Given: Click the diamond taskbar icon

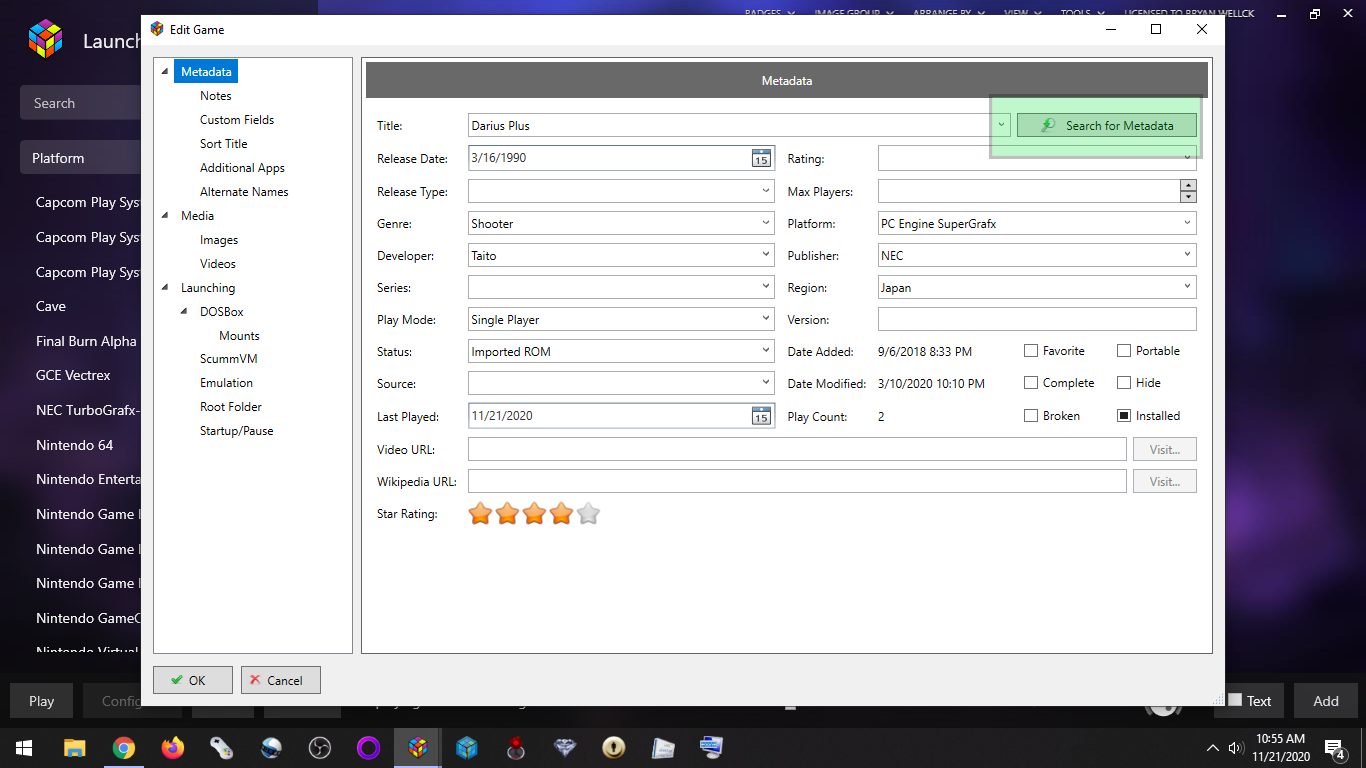Looking at the screenshot, I should point(565,747).
